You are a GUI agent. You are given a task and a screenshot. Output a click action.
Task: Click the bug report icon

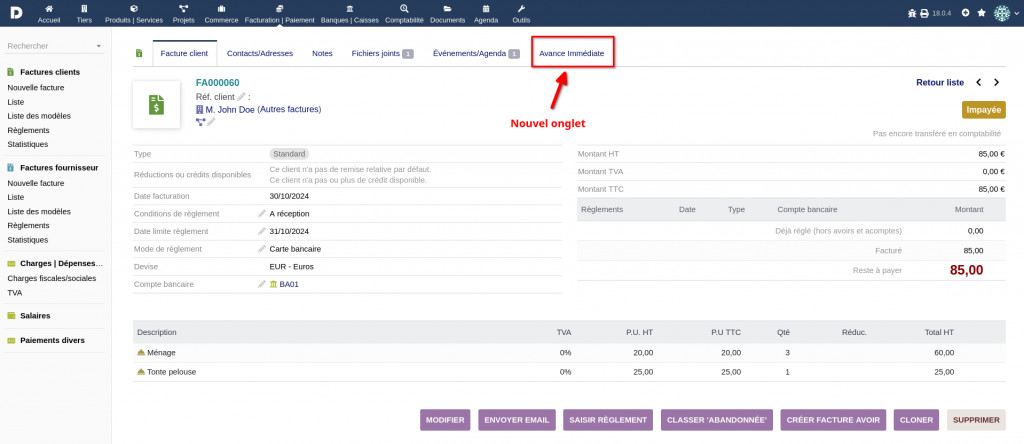(x=910, y=13)
